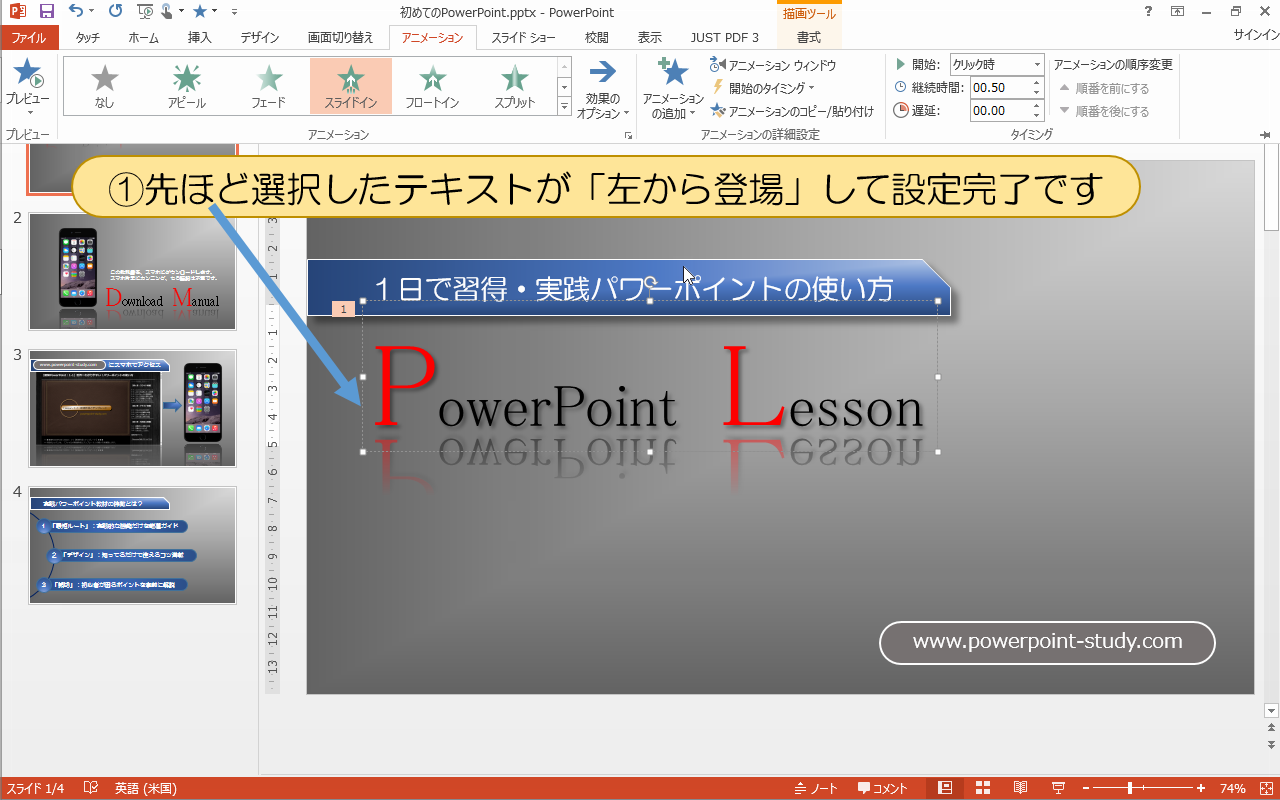Open the Trigger (開始のタイミング) dropdown
This screenshot has height=800, width=1280.
point(763,88)
